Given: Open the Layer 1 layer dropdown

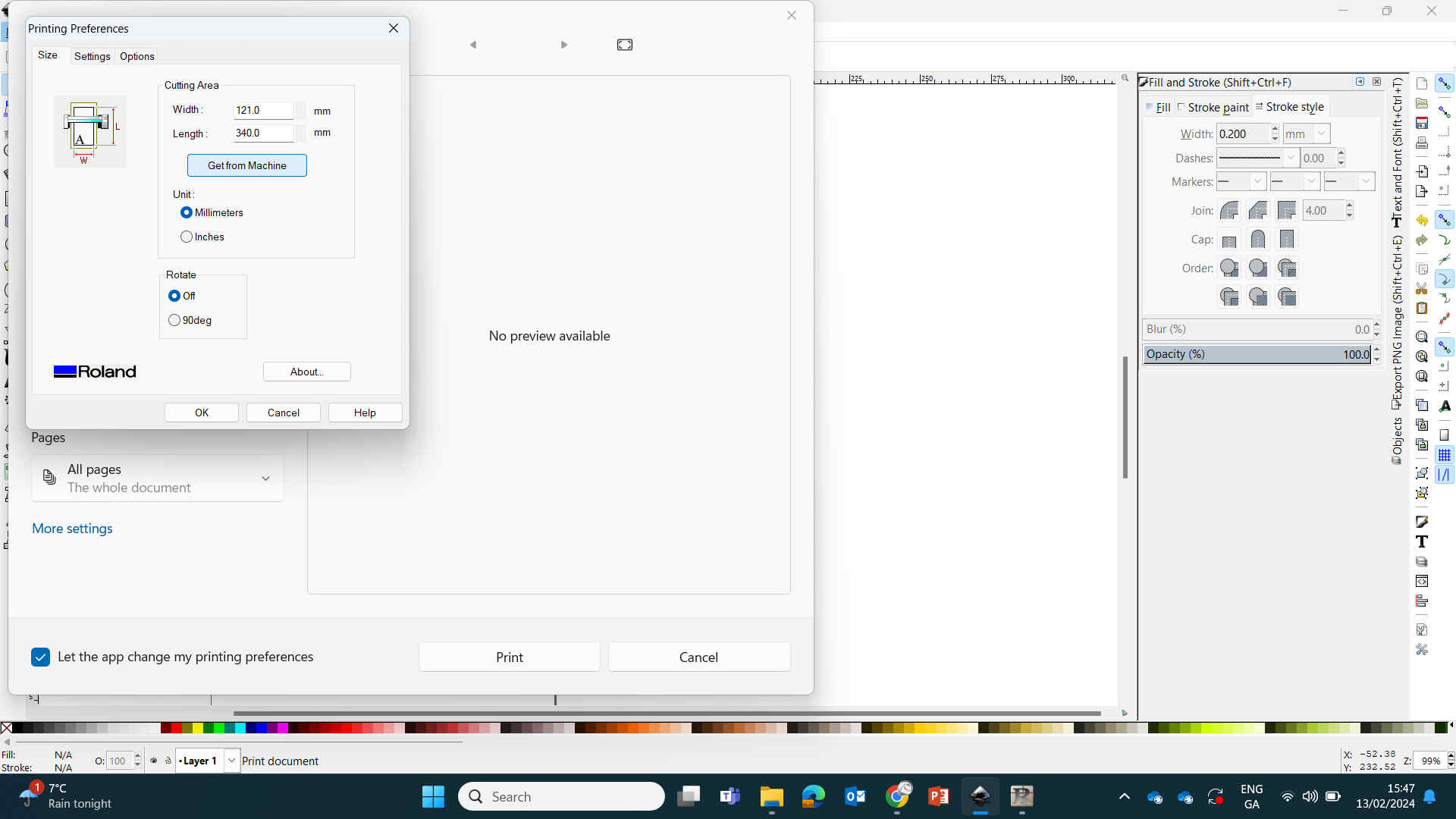Looking at the screenshot, I should point(231,761).
